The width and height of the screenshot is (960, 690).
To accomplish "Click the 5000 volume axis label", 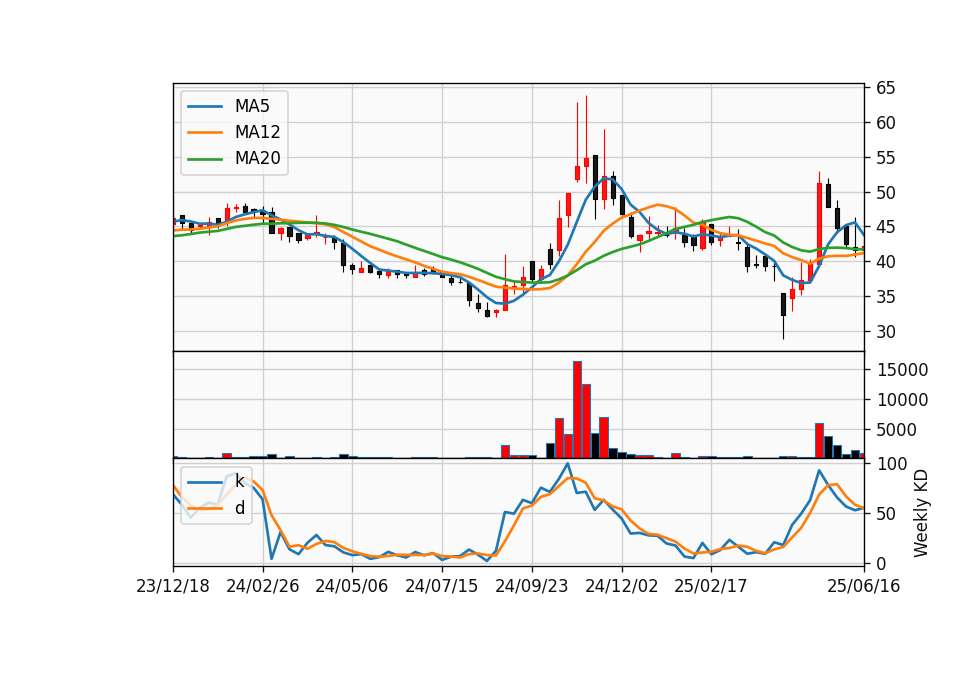I will click(897, 430).
